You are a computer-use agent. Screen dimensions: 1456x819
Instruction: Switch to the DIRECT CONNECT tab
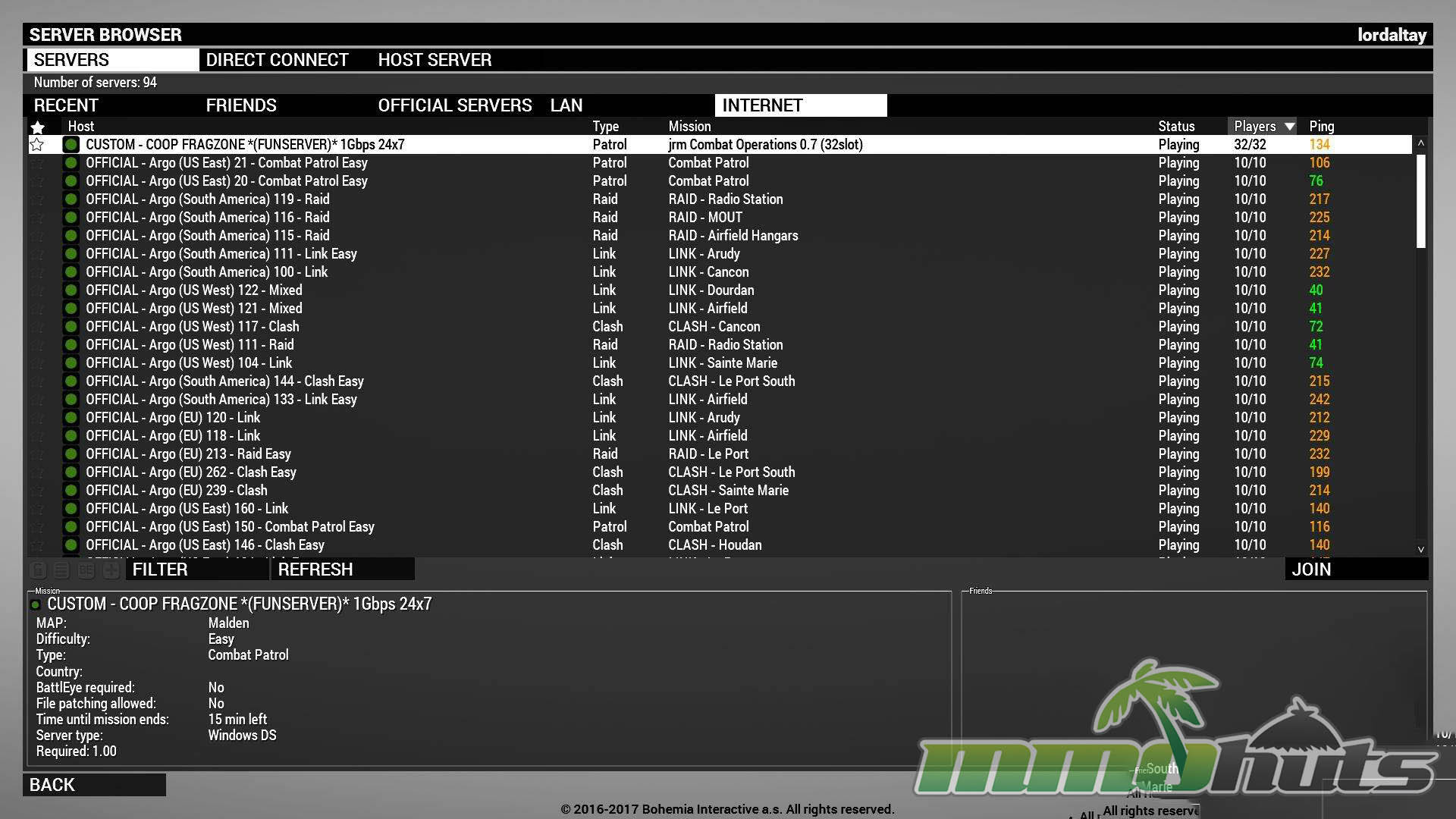click(x=277, y=60)
